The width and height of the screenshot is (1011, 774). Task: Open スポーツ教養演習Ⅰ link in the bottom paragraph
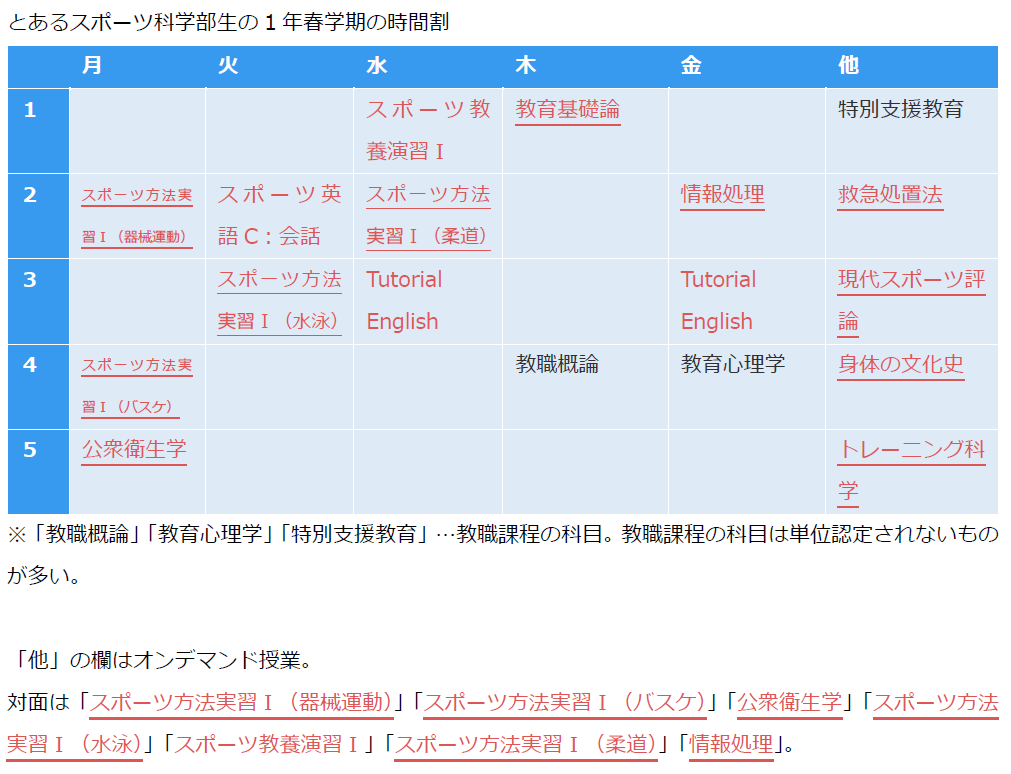267,744
